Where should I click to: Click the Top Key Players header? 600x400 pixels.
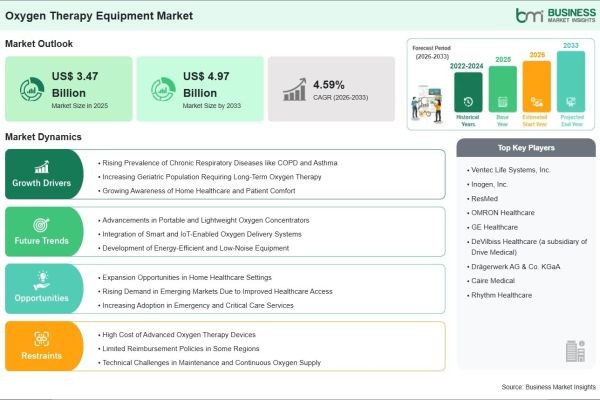(526, 148)
